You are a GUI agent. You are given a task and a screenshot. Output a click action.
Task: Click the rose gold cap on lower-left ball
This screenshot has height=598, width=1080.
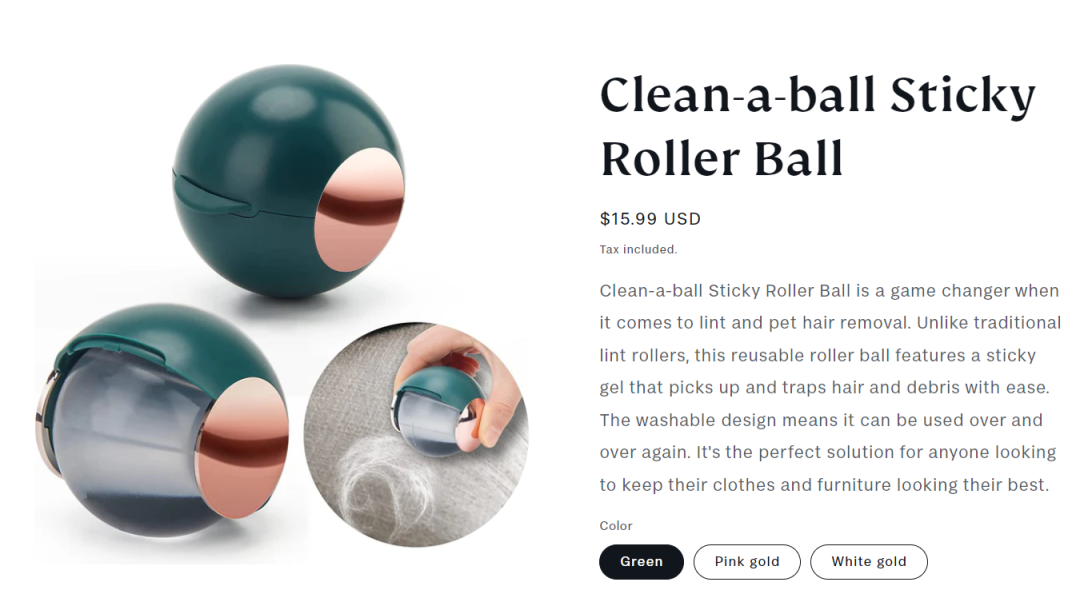point(242,448)
